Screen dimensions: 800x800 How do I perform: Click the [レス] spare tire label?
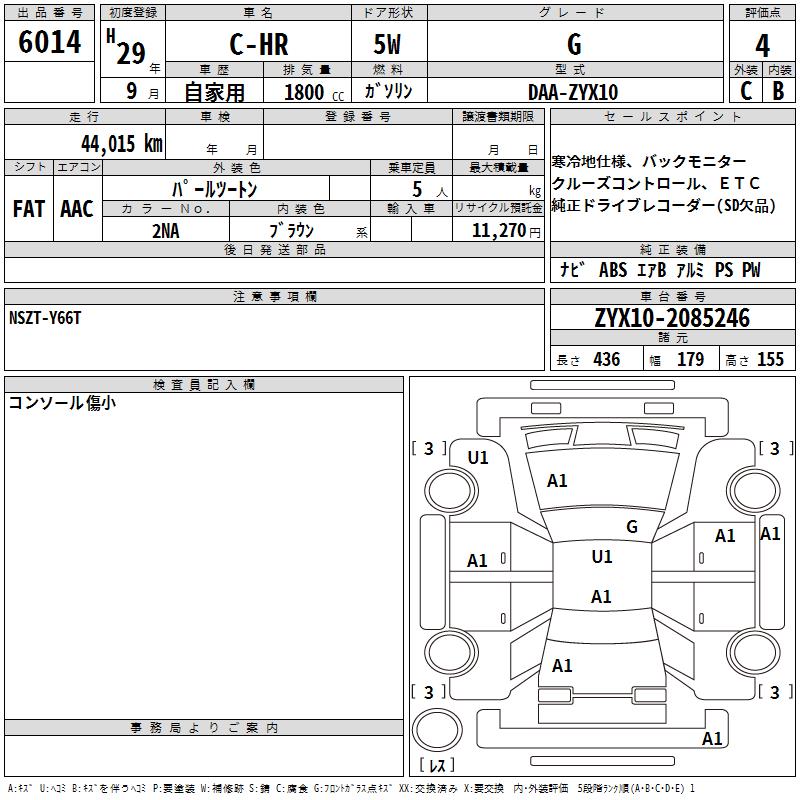(437, 765)
